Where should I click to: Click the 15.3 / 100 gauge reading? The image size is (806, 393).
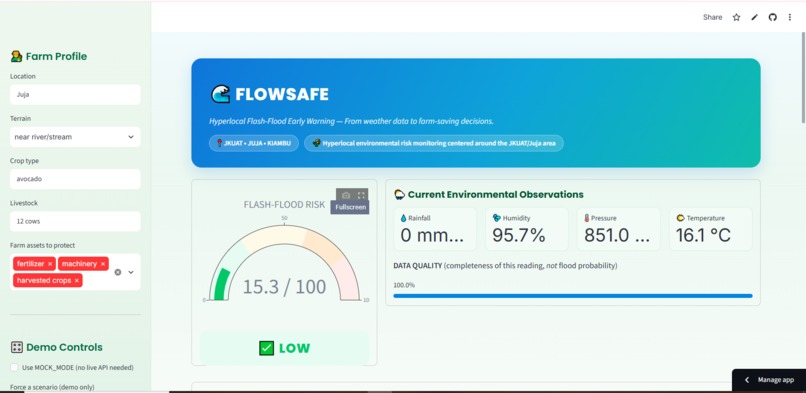[284, 287]
